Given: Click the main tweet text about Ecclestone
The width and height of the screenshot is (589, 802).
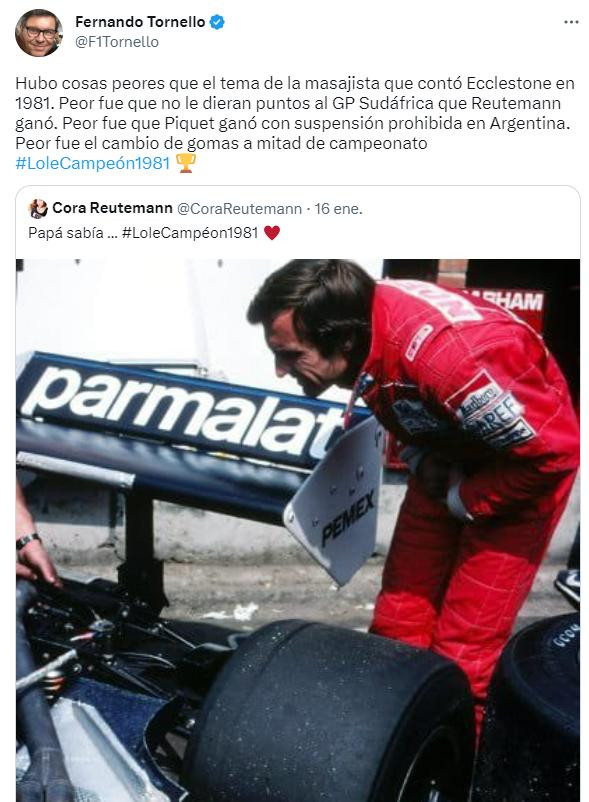Looking at the screenshot, I should [x=295, y=113].
